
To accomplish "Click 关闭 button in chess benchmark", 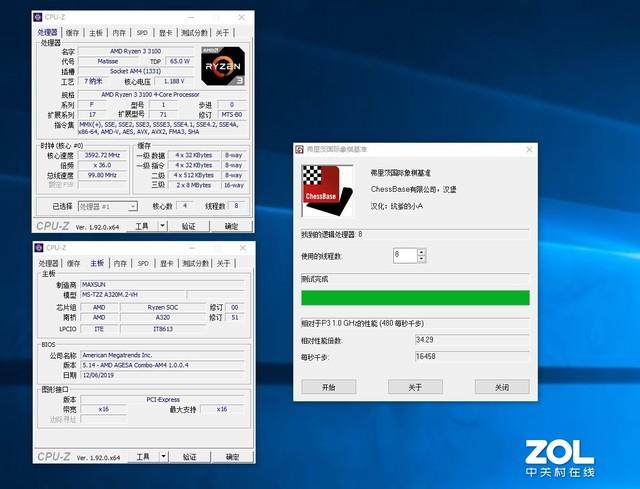I will tap(502, 387).
